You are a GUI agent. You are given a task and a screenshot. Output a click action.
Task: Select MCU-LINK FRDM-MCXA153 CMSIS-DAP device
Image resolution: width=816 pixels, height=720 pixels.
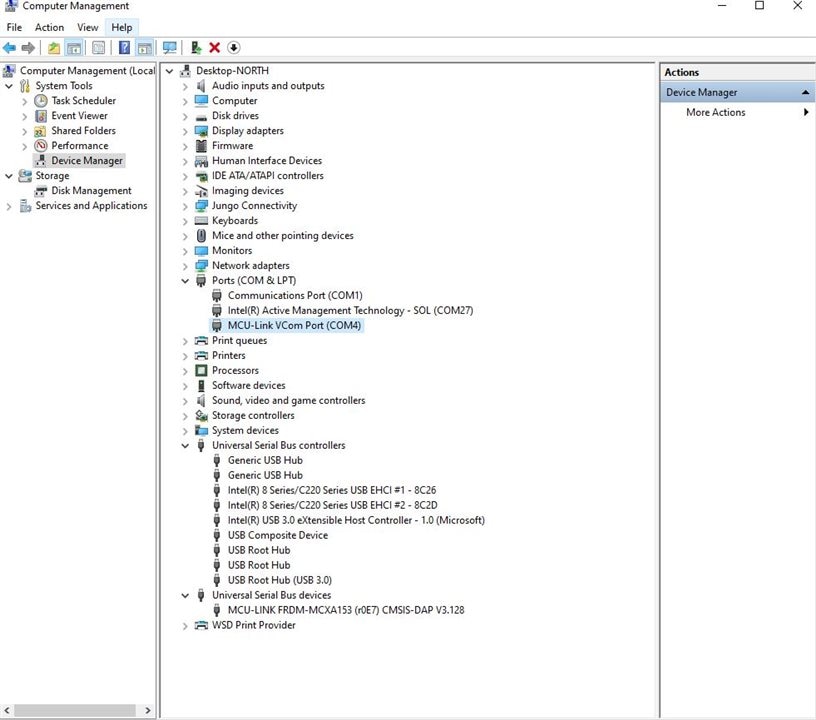(346, 610)
